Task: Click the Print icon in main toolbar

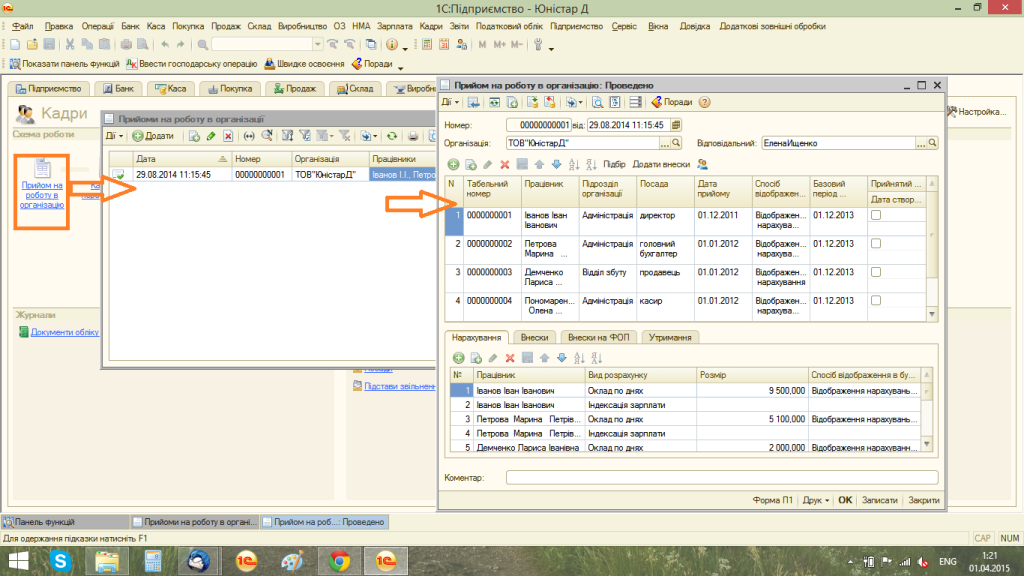Action: pos(126,44)
